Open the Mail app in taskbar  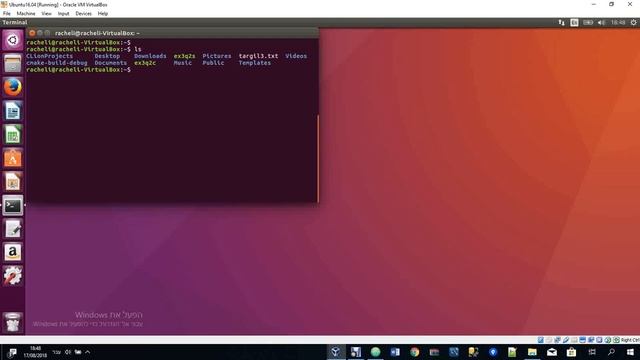552,352
